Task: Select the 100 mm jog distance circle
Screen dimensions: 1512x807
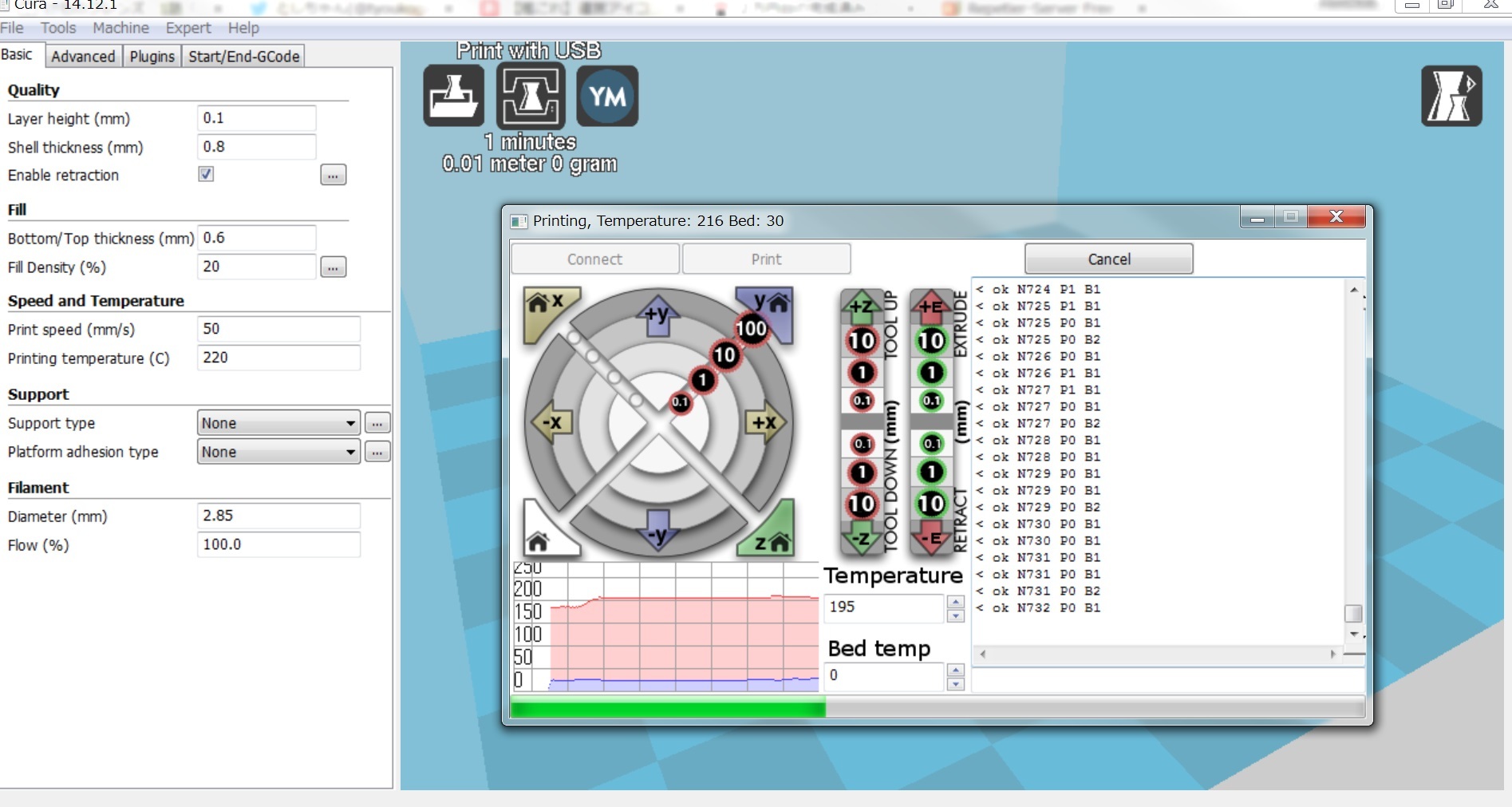Action: (x=751, y=328)
